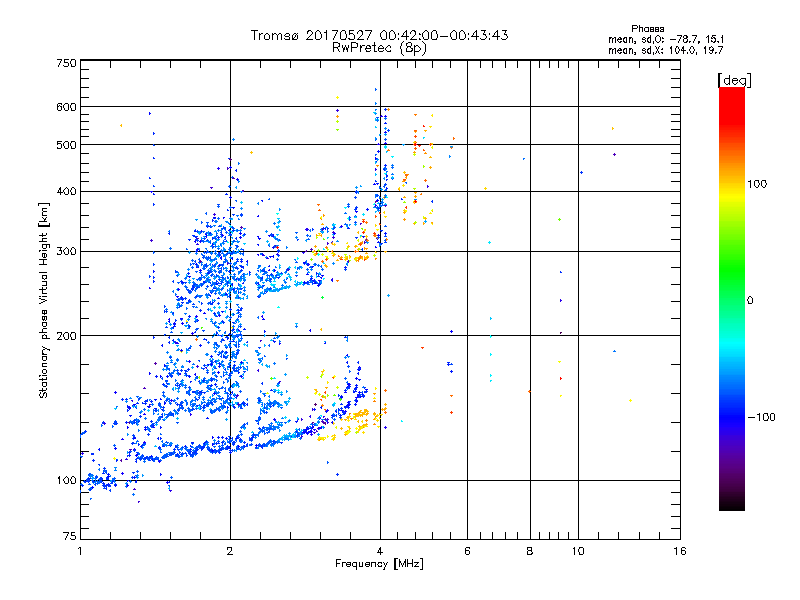Click the 'mean, sd,X: 104.0, 19.7' text
The image size is (800, 600).
click(666, 50)
